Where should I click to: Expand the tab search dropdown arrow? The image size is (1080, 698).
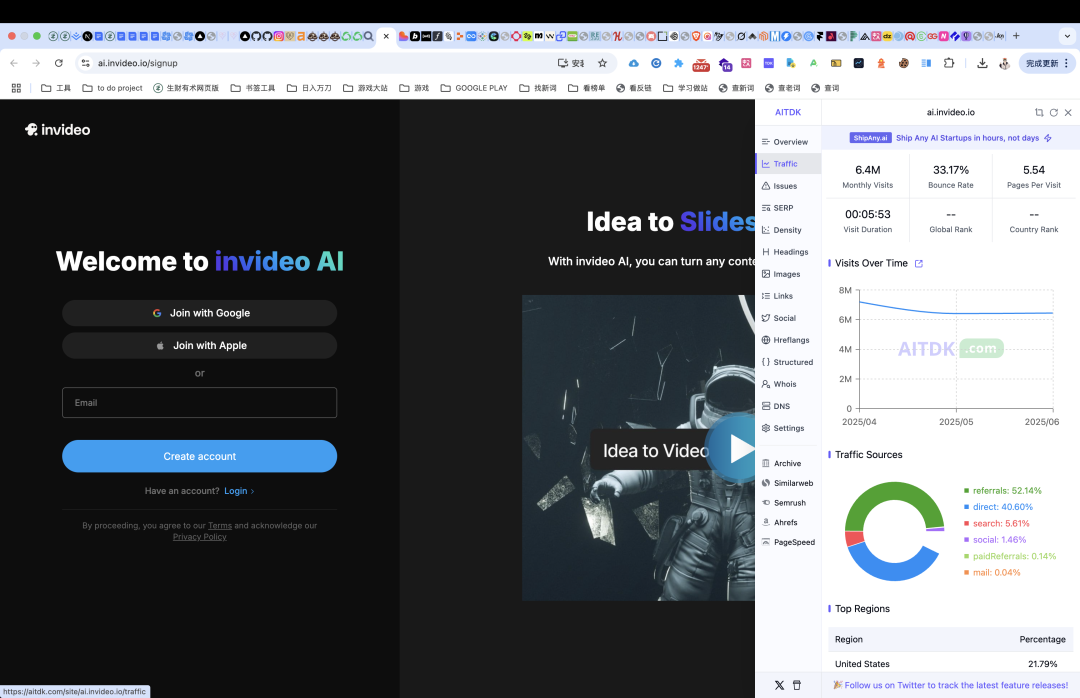click(x=1068, y=36)
